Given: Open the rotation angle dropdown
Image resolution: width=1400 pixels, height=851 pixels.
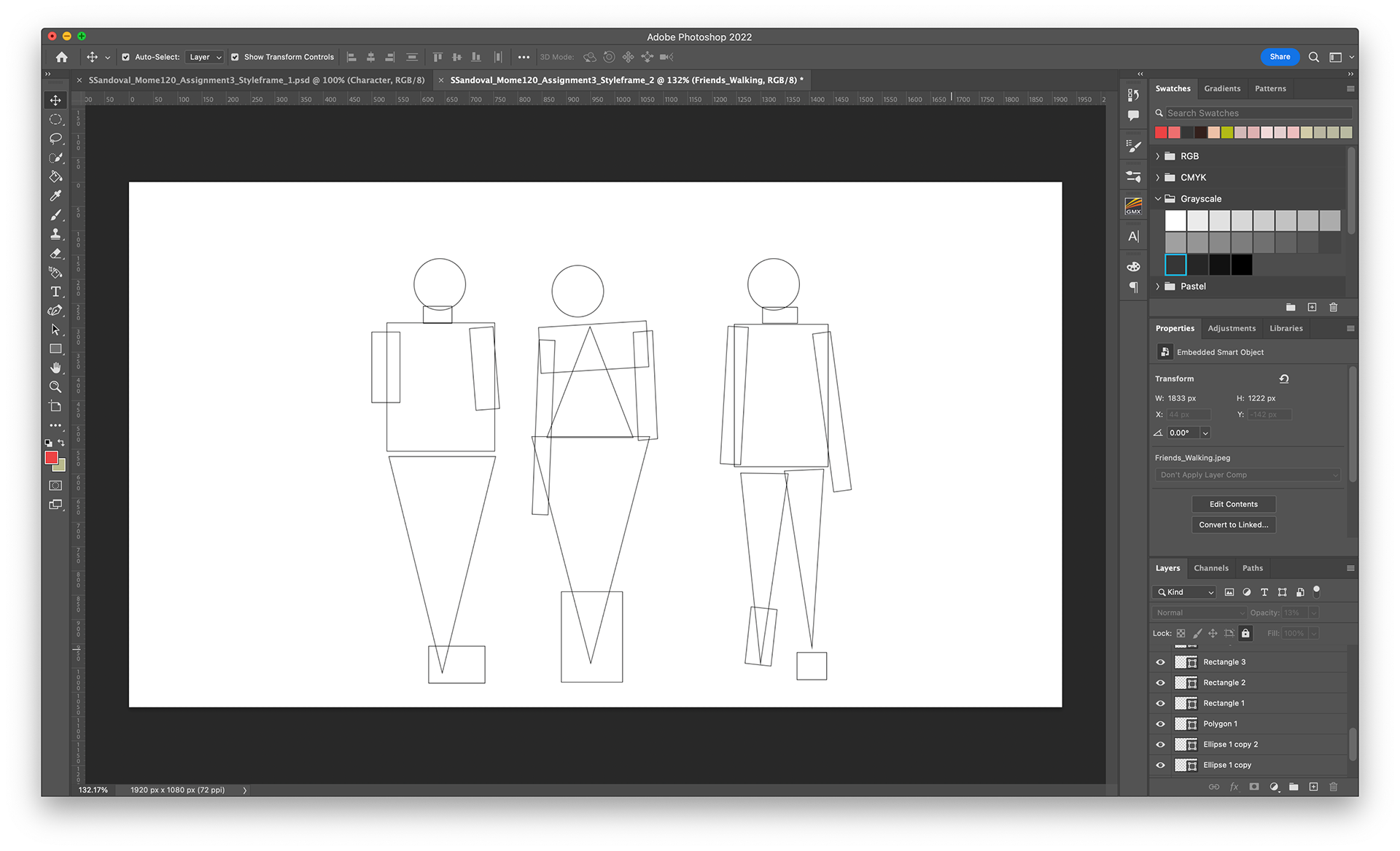Looking at the screenshot, I should point(1205,433).
